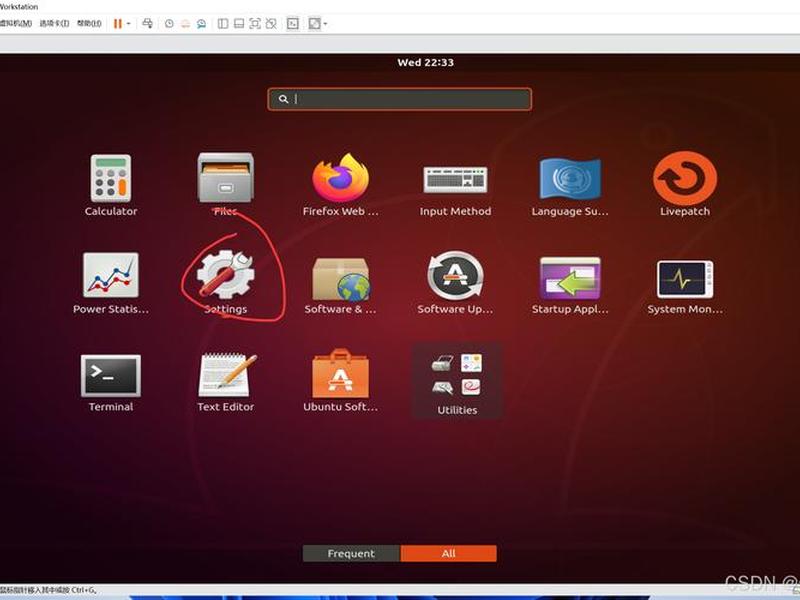The image size is (800, 600).
Task: Click the send Ctrl+Alt+Del toolbar icon
Action: (147, 23)
